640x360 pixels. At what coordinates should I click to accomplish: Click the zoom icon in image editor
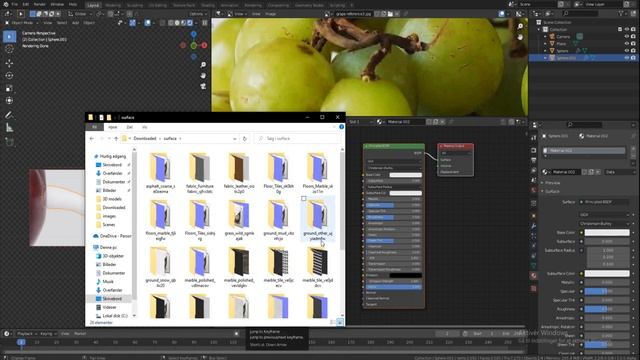pos(520,27)
